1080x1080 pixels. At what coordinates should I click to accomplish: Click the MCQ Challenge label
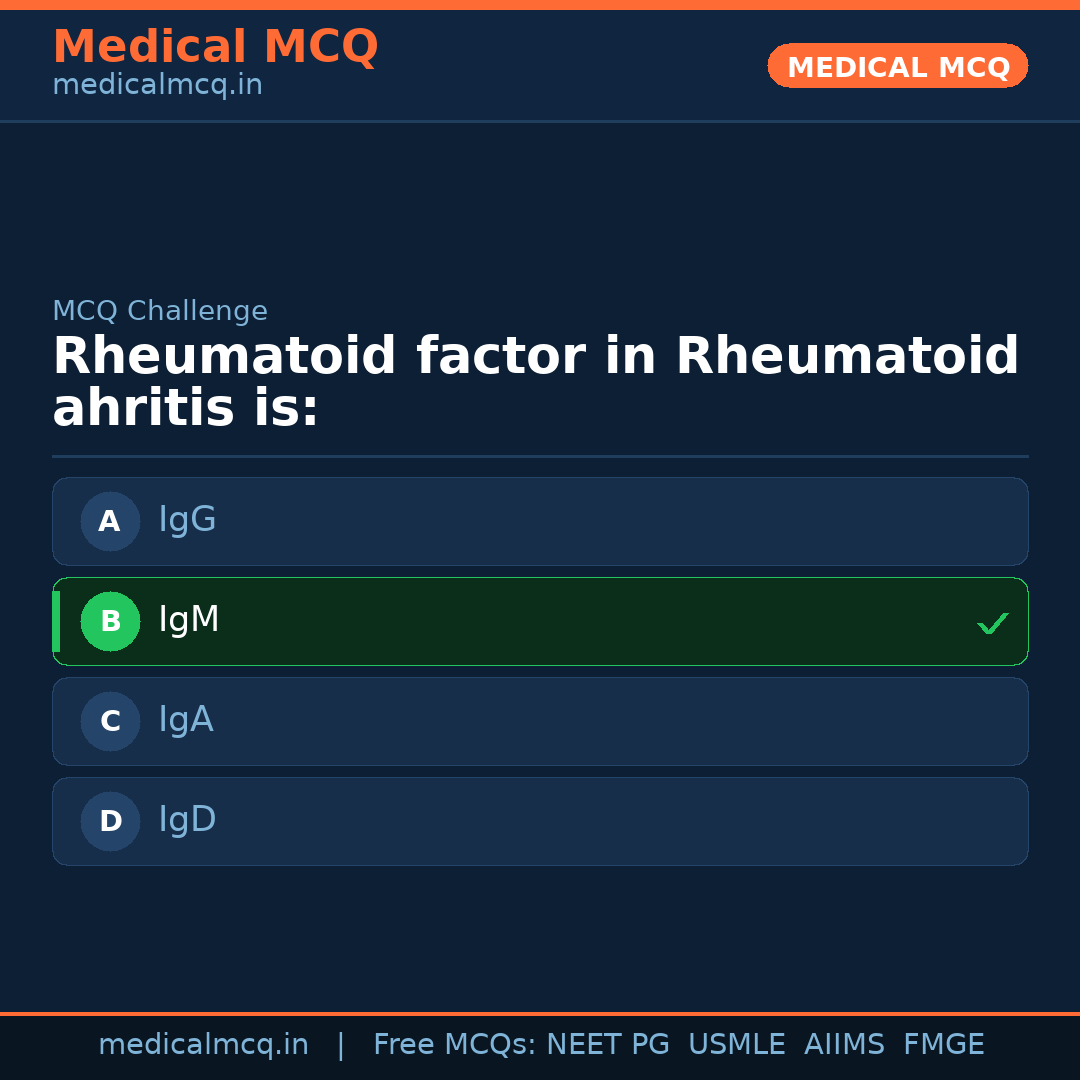tap(160, 311)
